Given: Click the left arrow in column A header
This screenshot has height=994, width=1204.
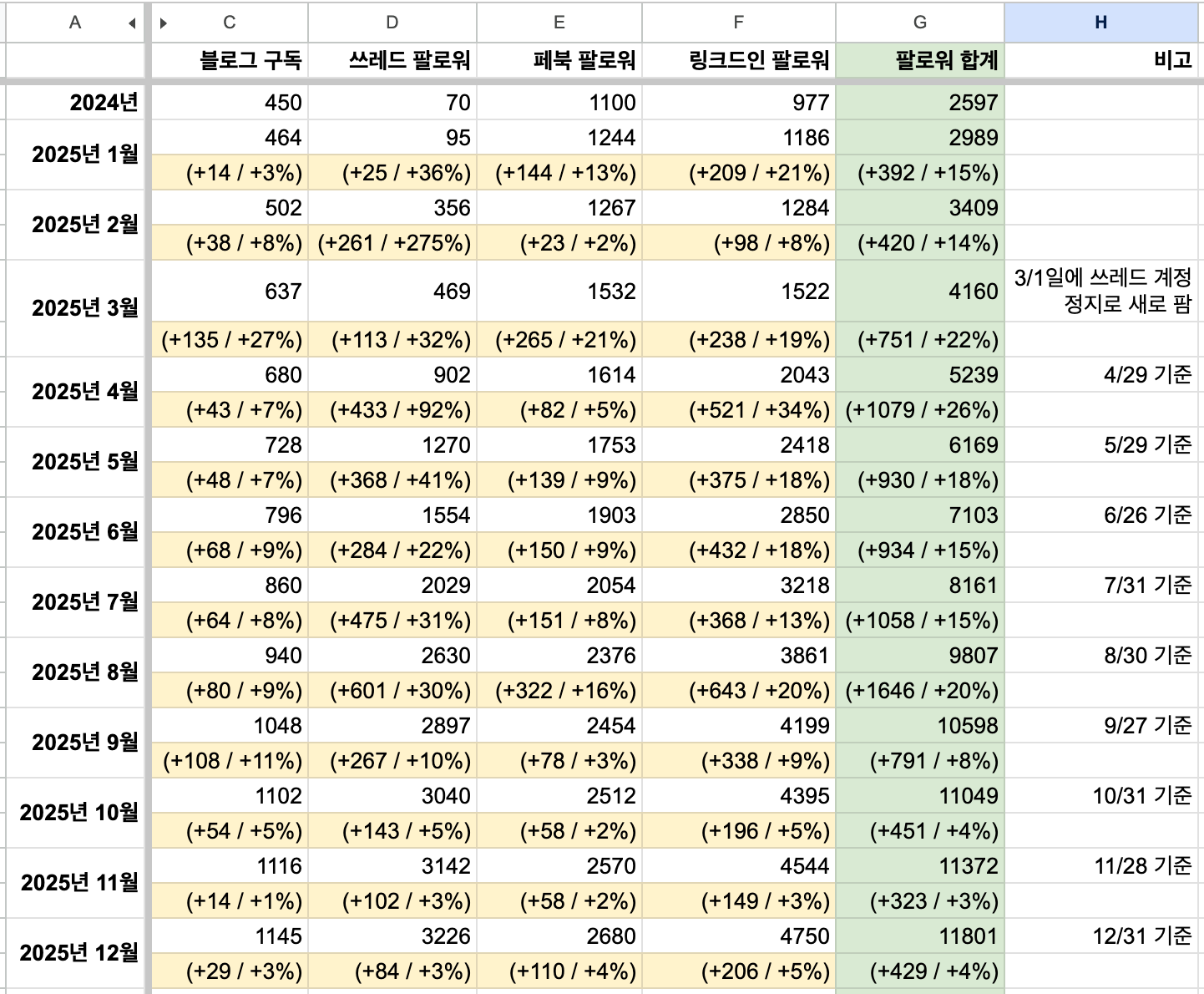Looking at the screenshot, I should (132, 23).
